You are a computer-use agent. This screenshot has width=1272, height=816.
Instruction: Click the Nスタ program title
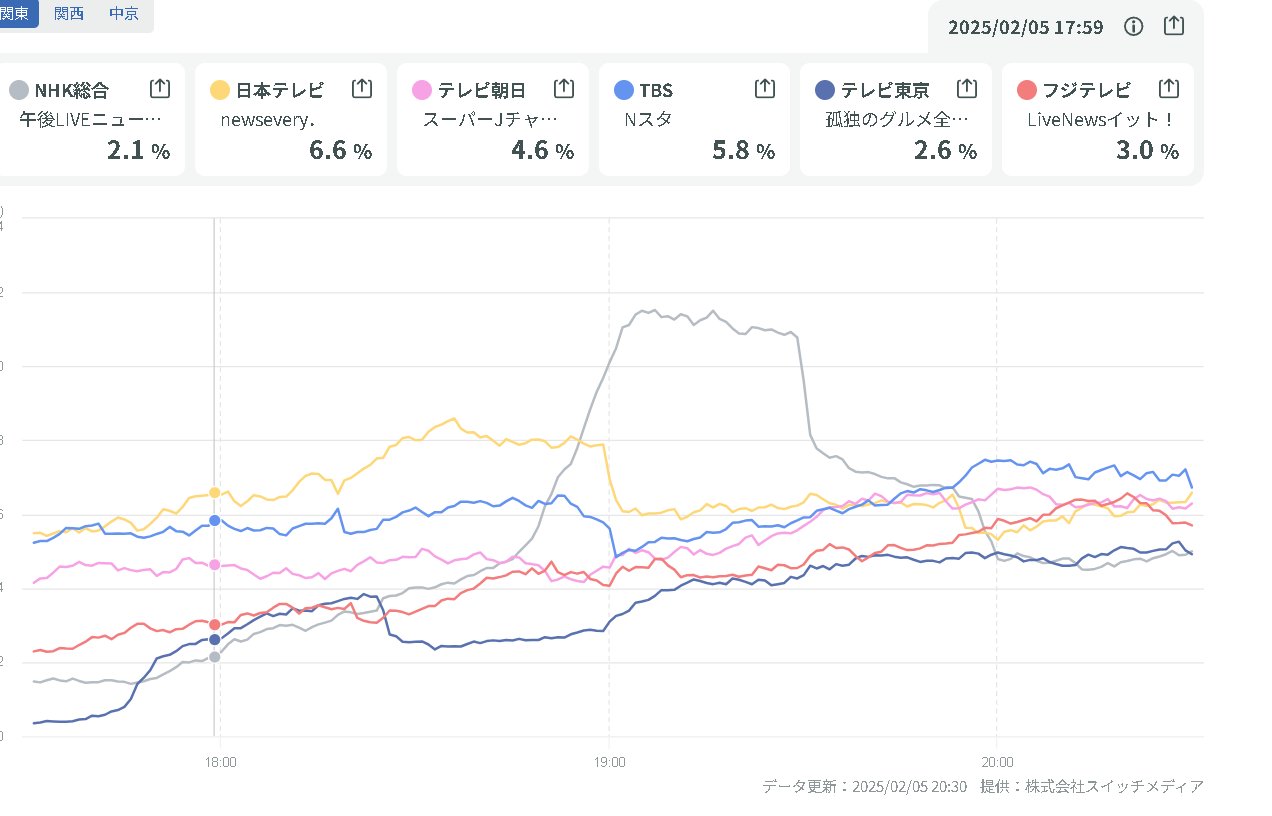pos(647,119)
